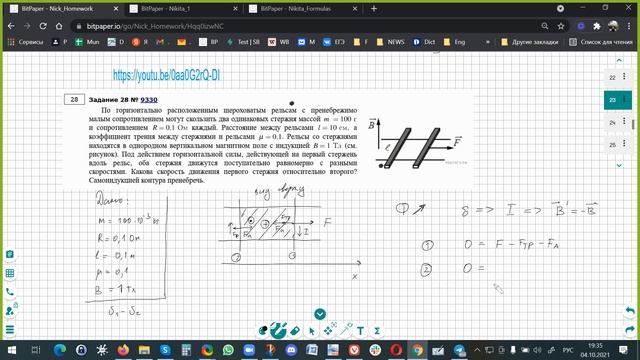Screen dimensions: 640x360
Task: Open the browser profile avatar
Action: coord(613,26)
